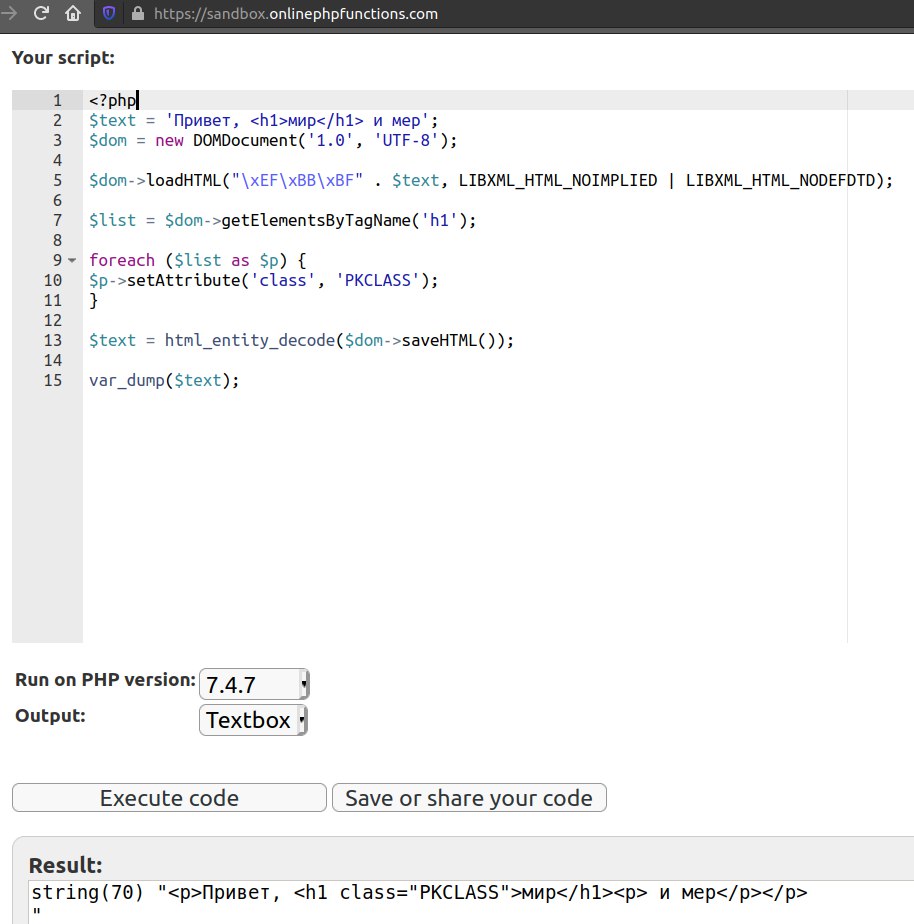This screenshot has width=914, height=924.
Task: Click the getElementsByTagName('h1') code line
Action: coord(282,220)
